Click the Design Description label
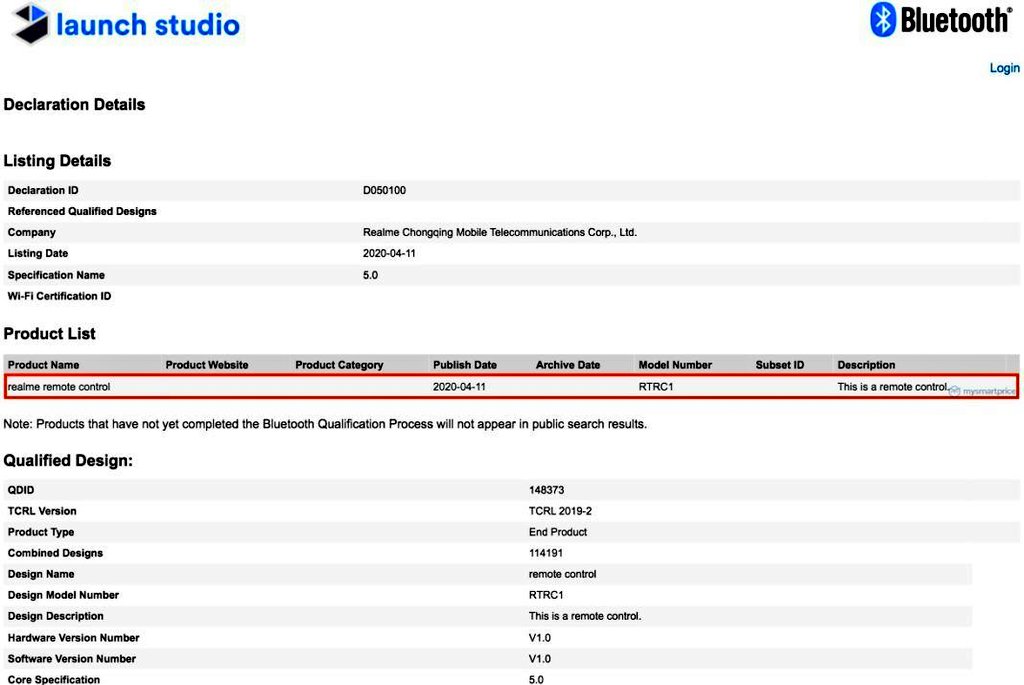The width and height of the screenshot is (1024, 685). (56, 616)
